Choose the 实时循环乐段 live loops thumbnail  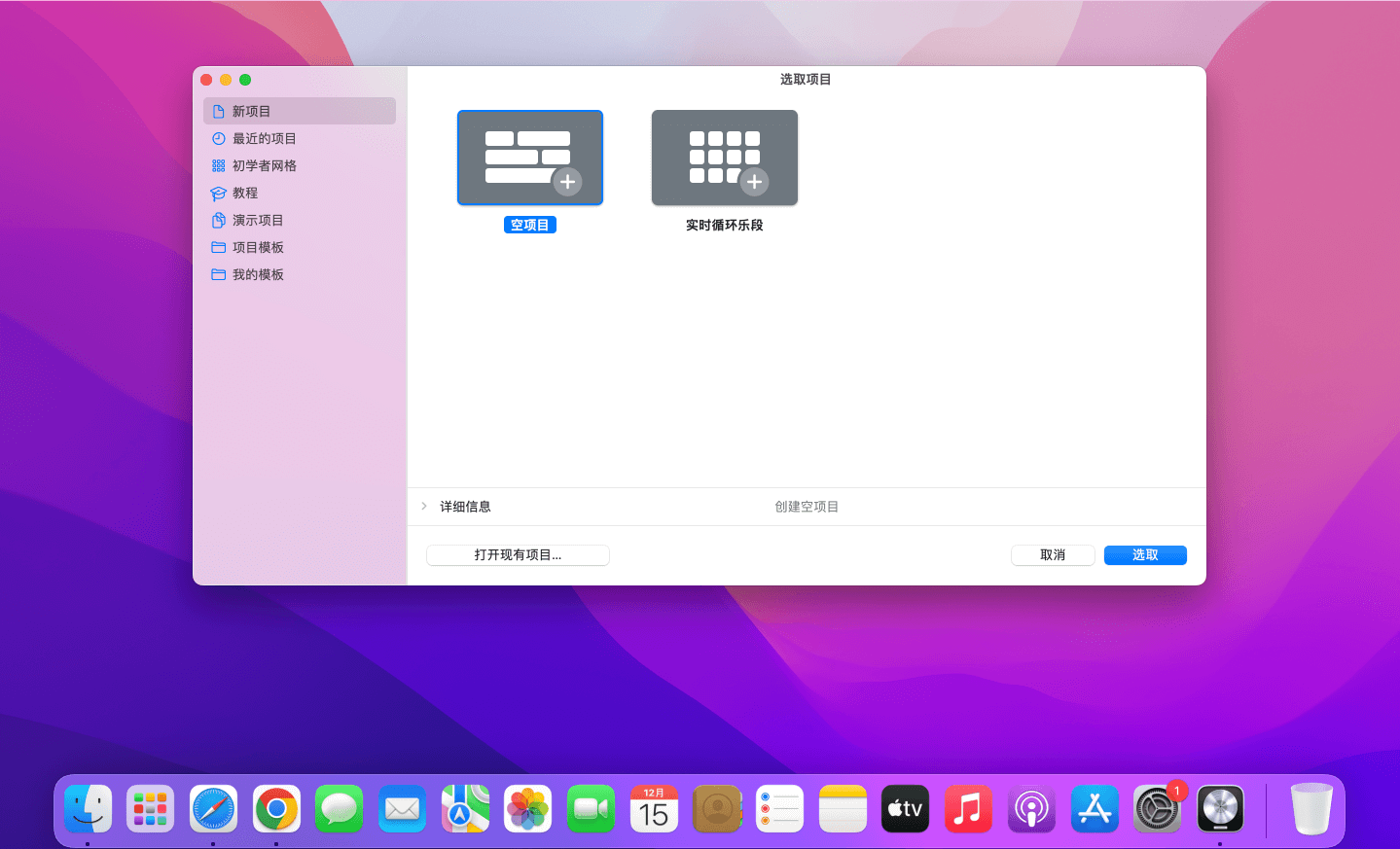(724, 158)
